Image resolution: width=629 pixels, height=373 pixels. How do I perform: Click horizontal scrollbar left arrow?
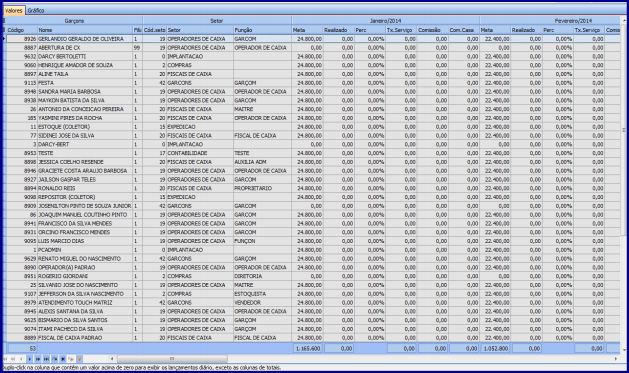click(112, 359)
